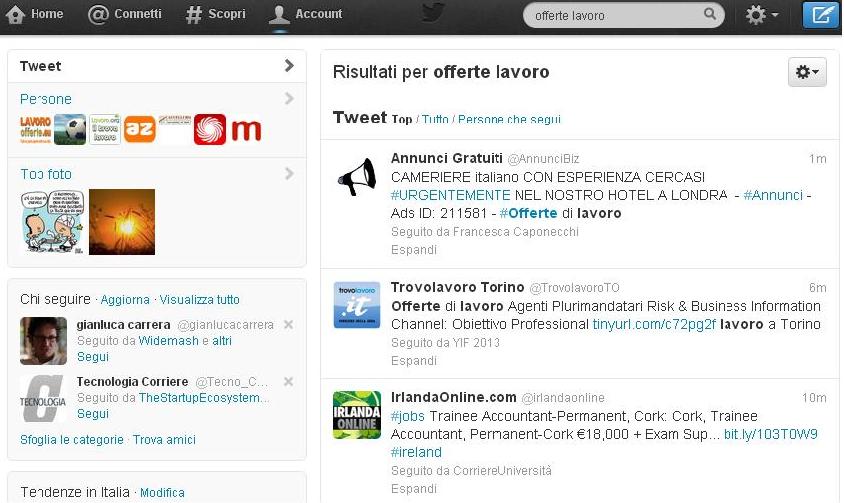Image resolution: width=844 pixels, height=503 pixels.
Task: Open IrlandaOnline profile avatar
Action: [356, 414]
